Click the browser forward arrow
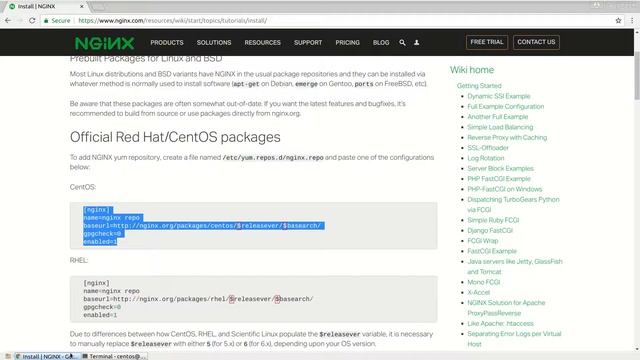Image resolution: width=640 pixels, height=360 pixels. click(20, 20)
